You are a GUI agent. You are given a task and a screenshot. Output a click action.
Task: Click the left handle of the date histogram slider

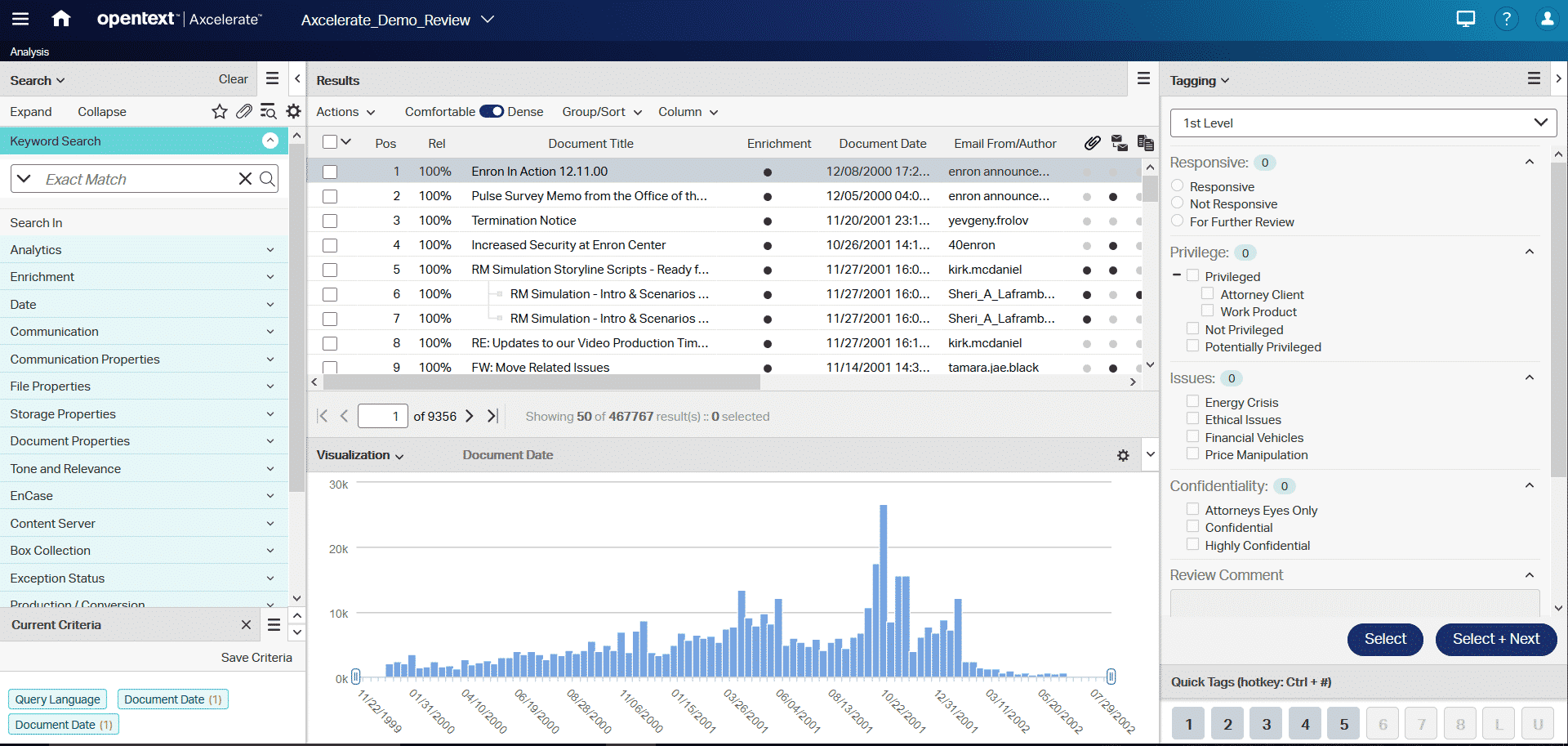355,677
